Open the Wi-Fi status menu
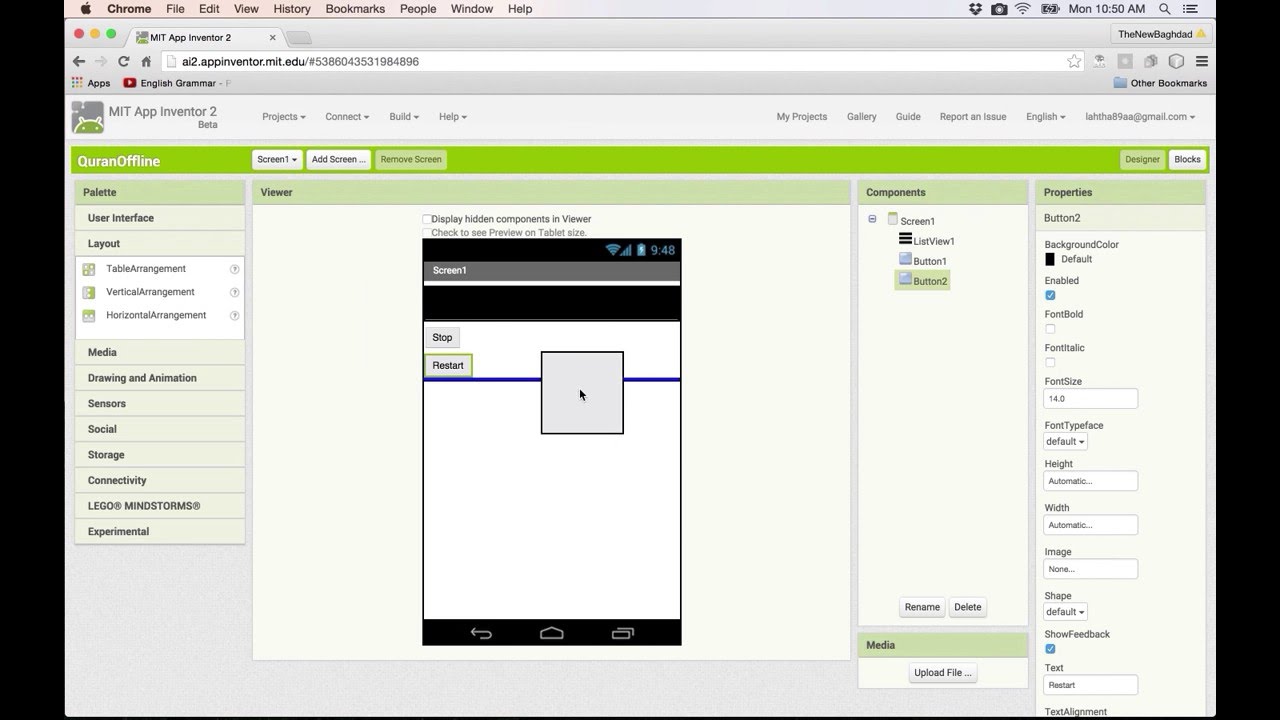The width and height of the screenshot is (1280, 720). pos(1023,9)
